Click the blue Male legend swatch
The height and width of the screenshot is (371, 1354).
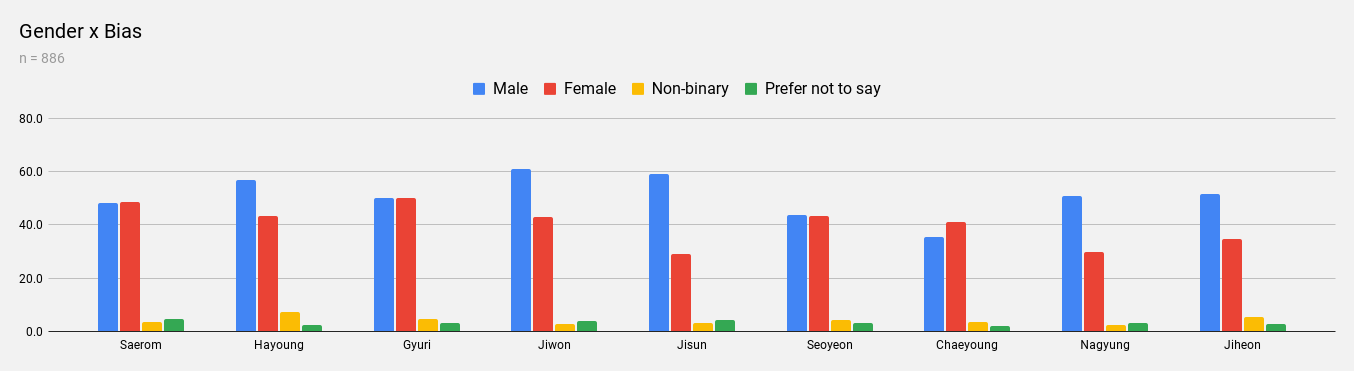point(479,89)
